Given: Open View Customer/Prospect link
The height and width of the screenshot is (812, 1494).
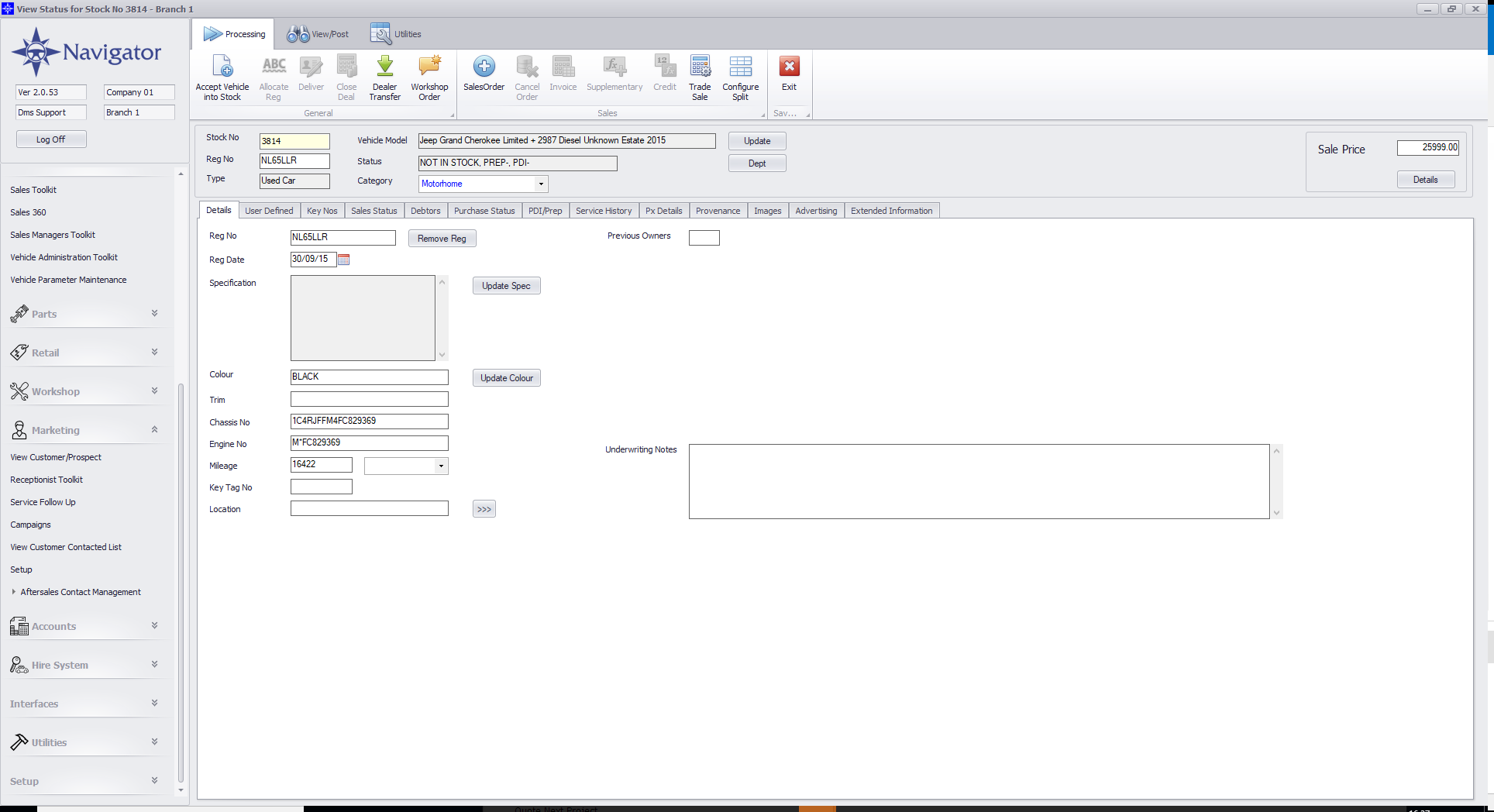Looking at the screenshot, I should [x=56, y=457].
